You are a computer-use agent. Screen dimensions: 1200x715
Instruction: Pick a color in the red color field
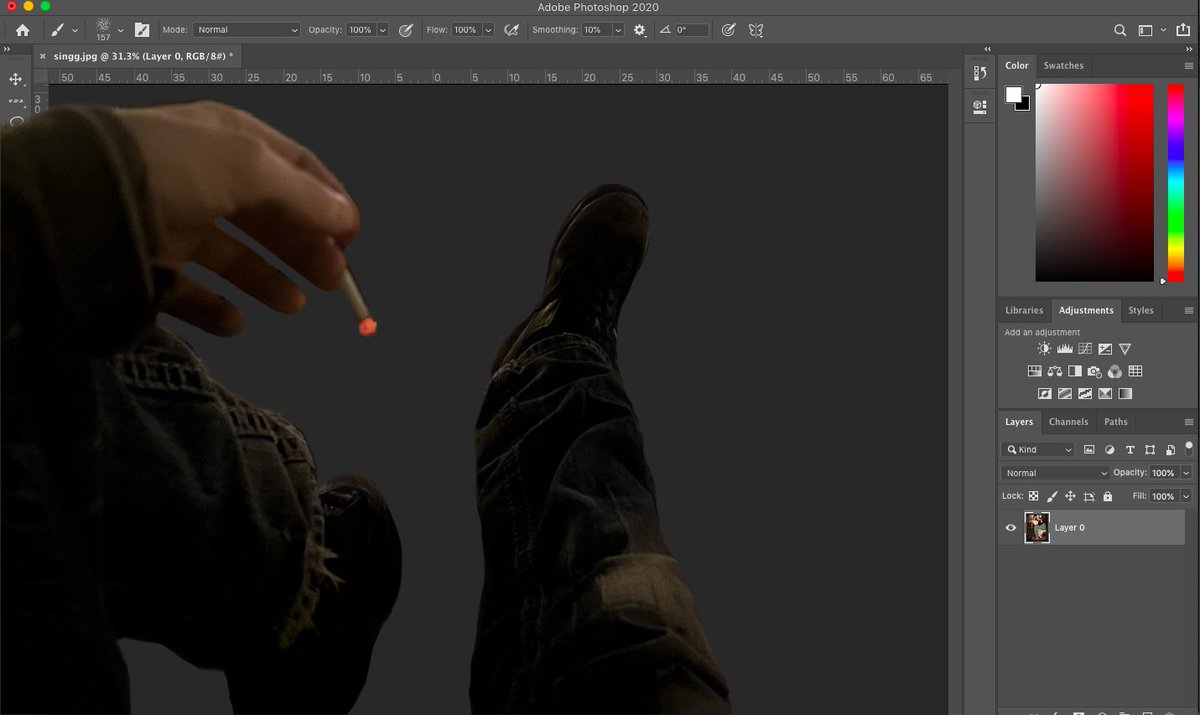tap(1094, 182)
